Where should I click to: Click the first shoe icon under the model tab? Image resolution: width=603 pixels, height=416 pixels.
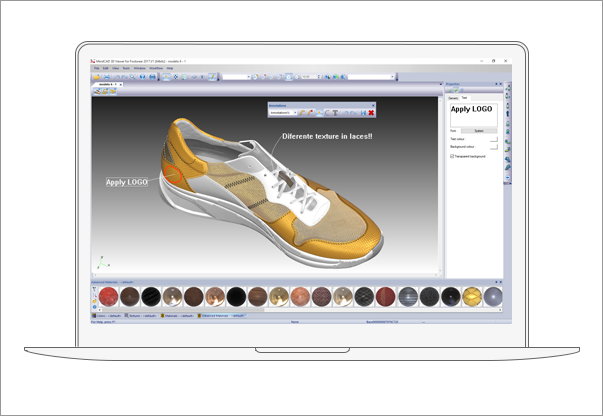97,91
